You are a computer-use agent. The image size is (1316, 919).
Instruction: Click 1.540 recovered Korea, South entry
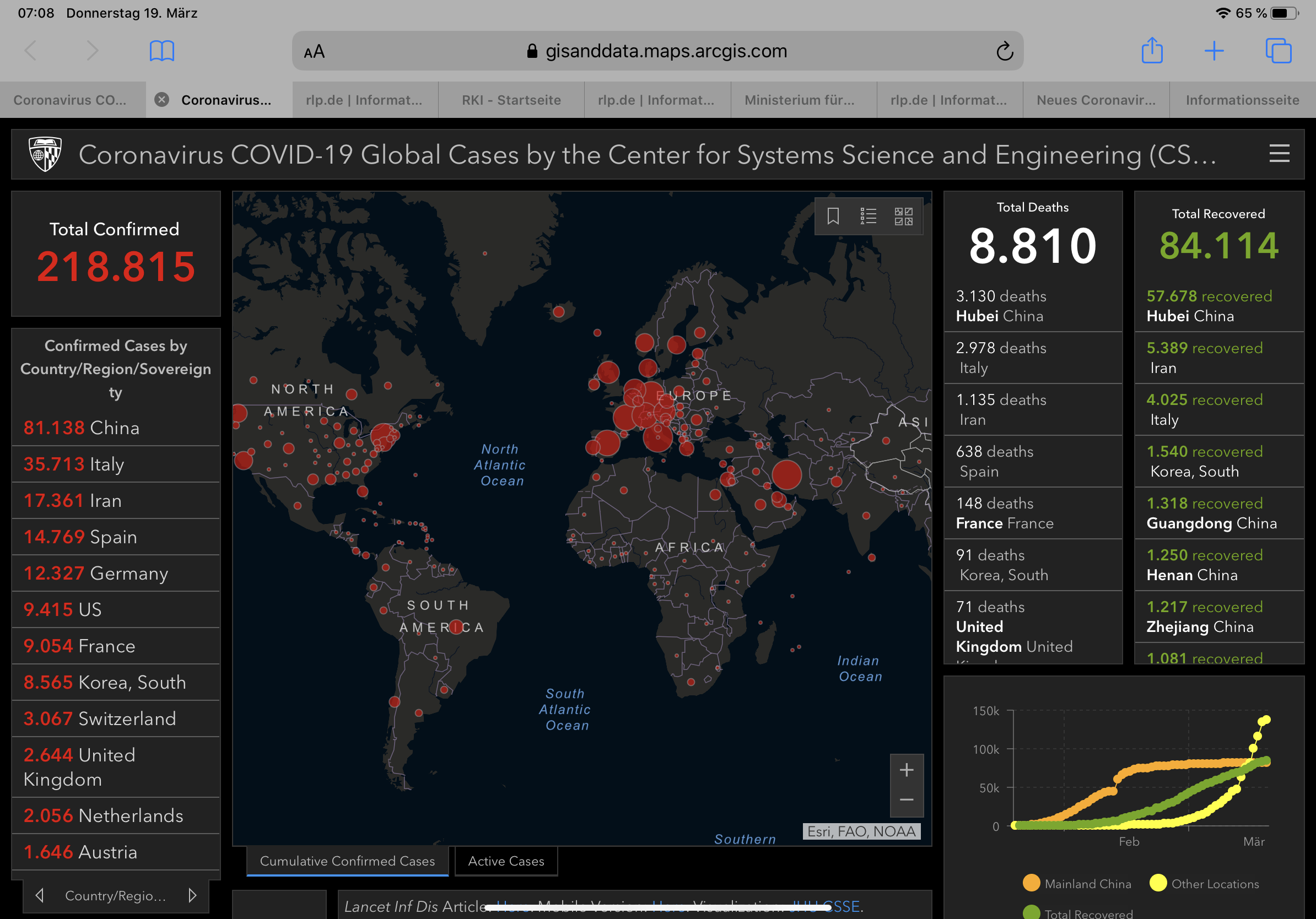(1219, 461)
